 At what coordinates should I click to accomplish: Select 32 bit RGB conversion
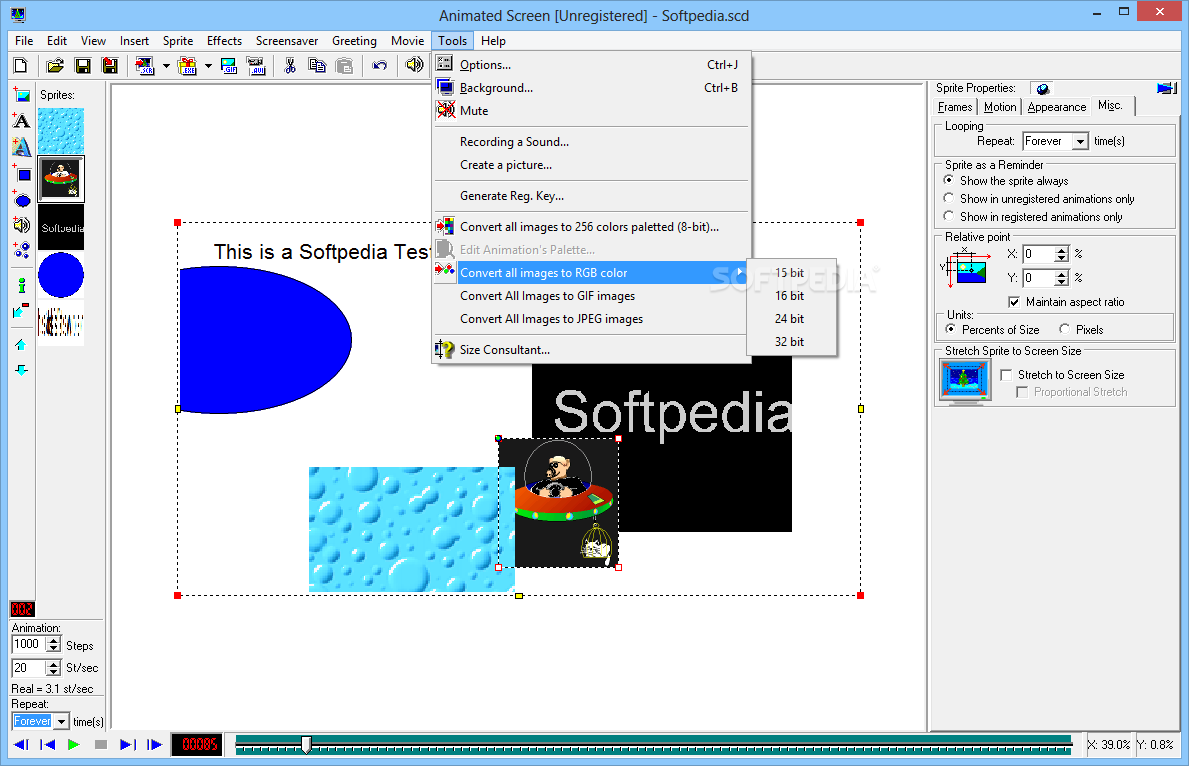coord(792,342)
